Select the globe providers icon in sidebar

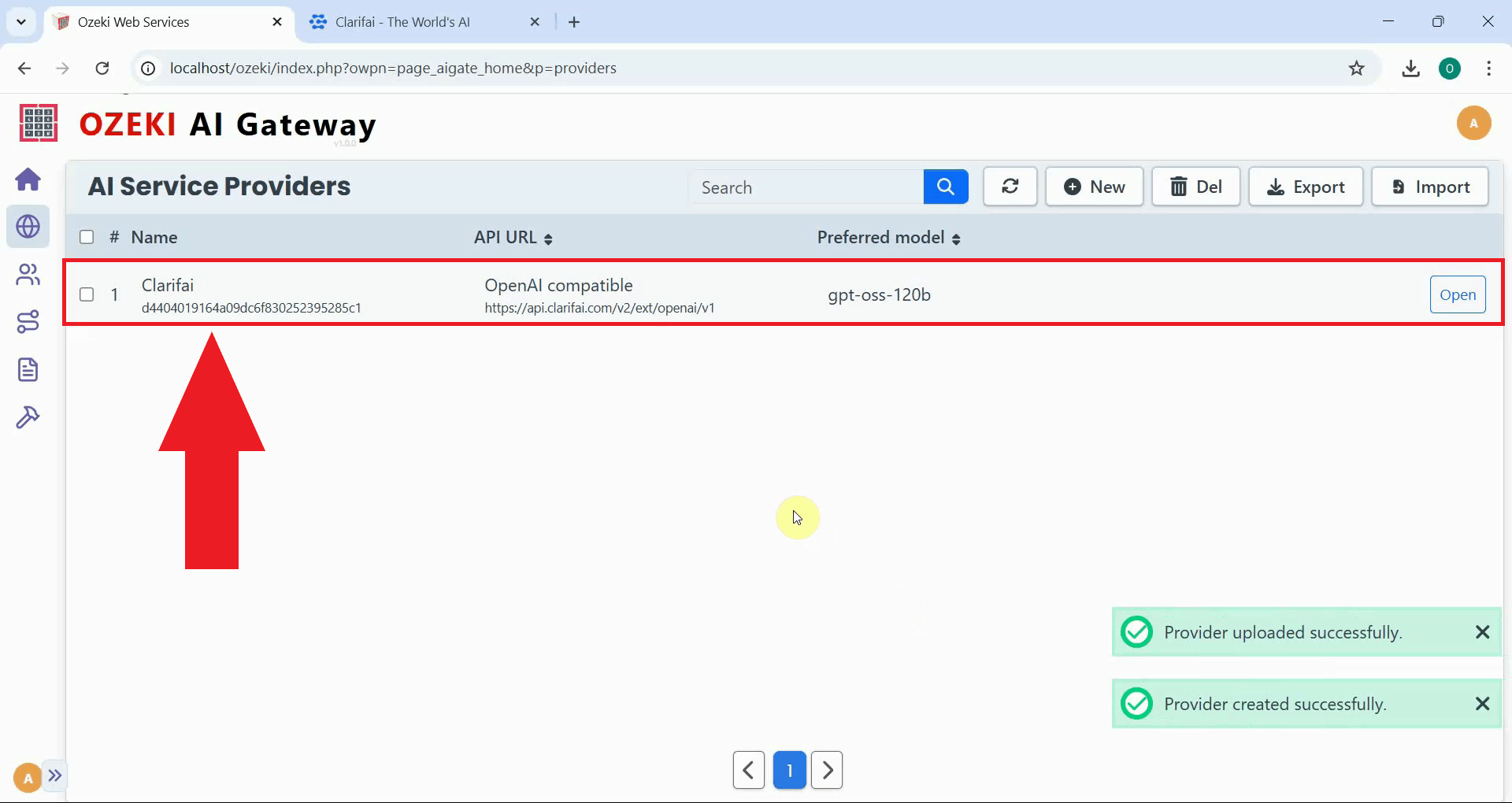[28, 227]
